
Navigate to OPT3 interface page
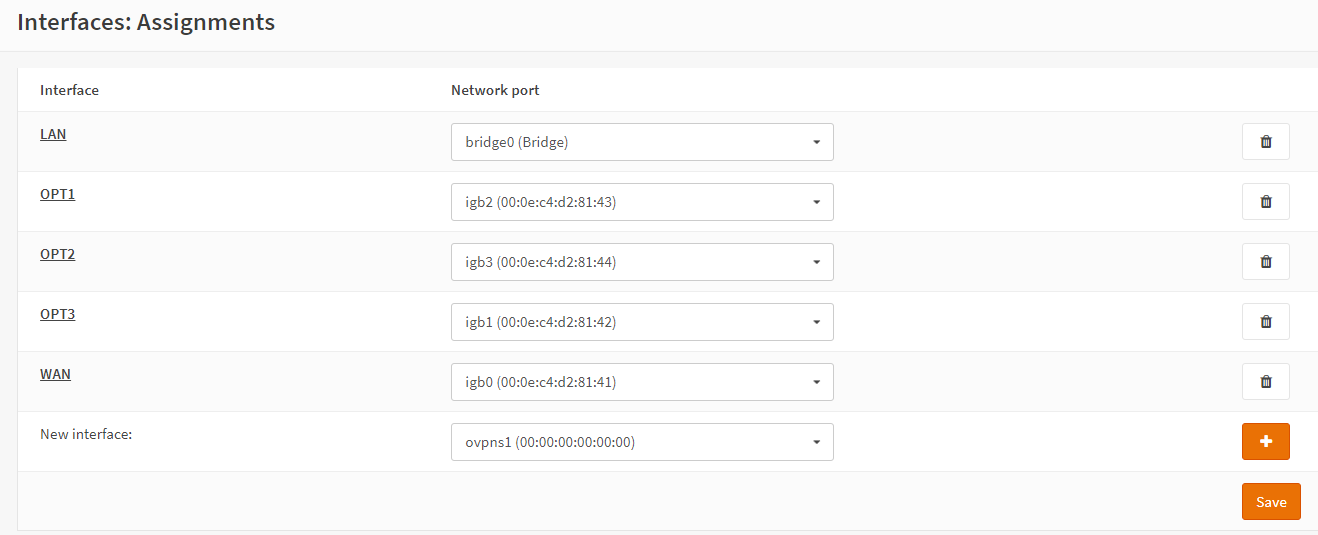tap(57, 314)
